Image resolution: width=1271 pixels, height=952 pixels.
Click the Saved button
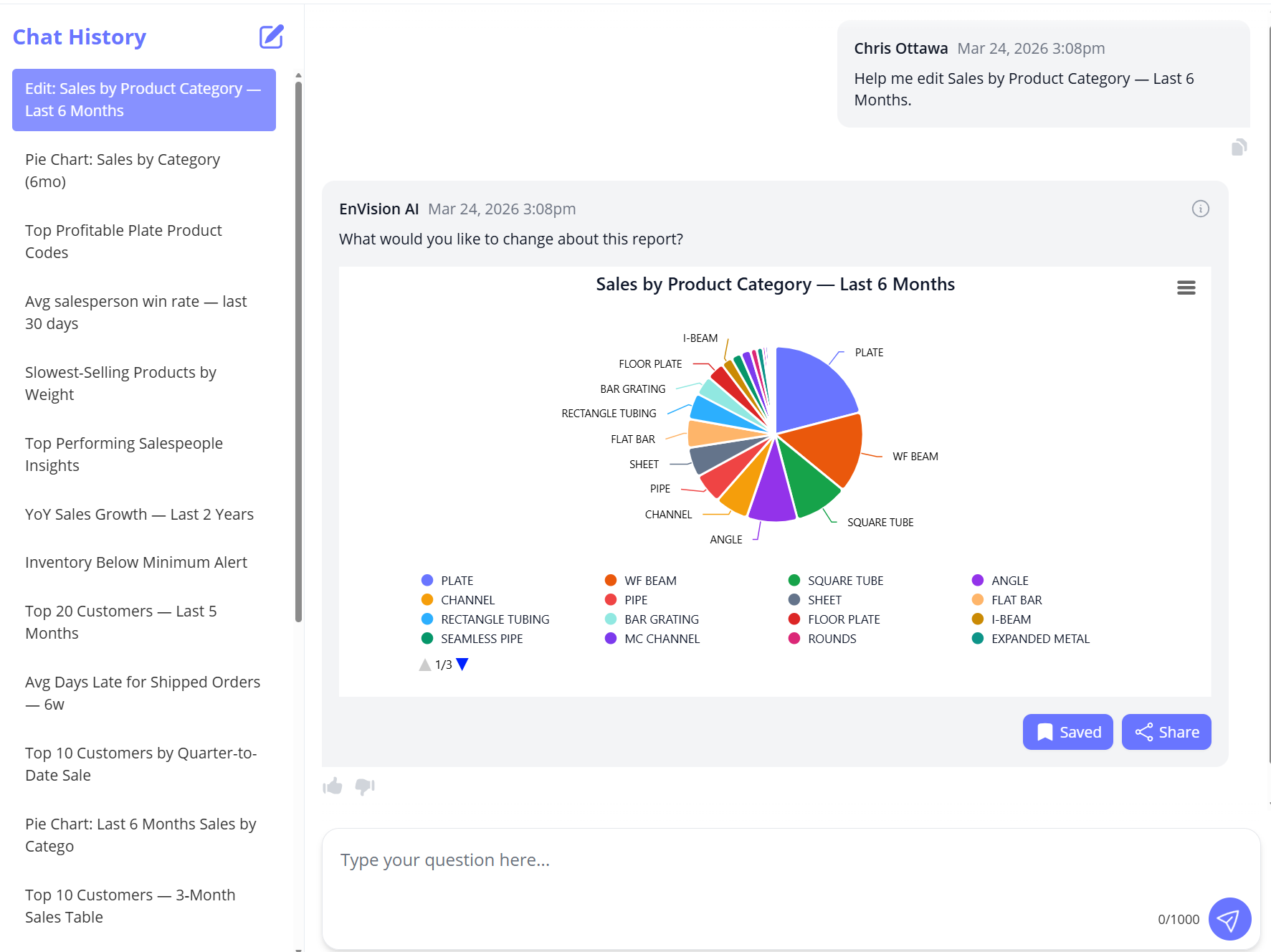coord(1067,732)
